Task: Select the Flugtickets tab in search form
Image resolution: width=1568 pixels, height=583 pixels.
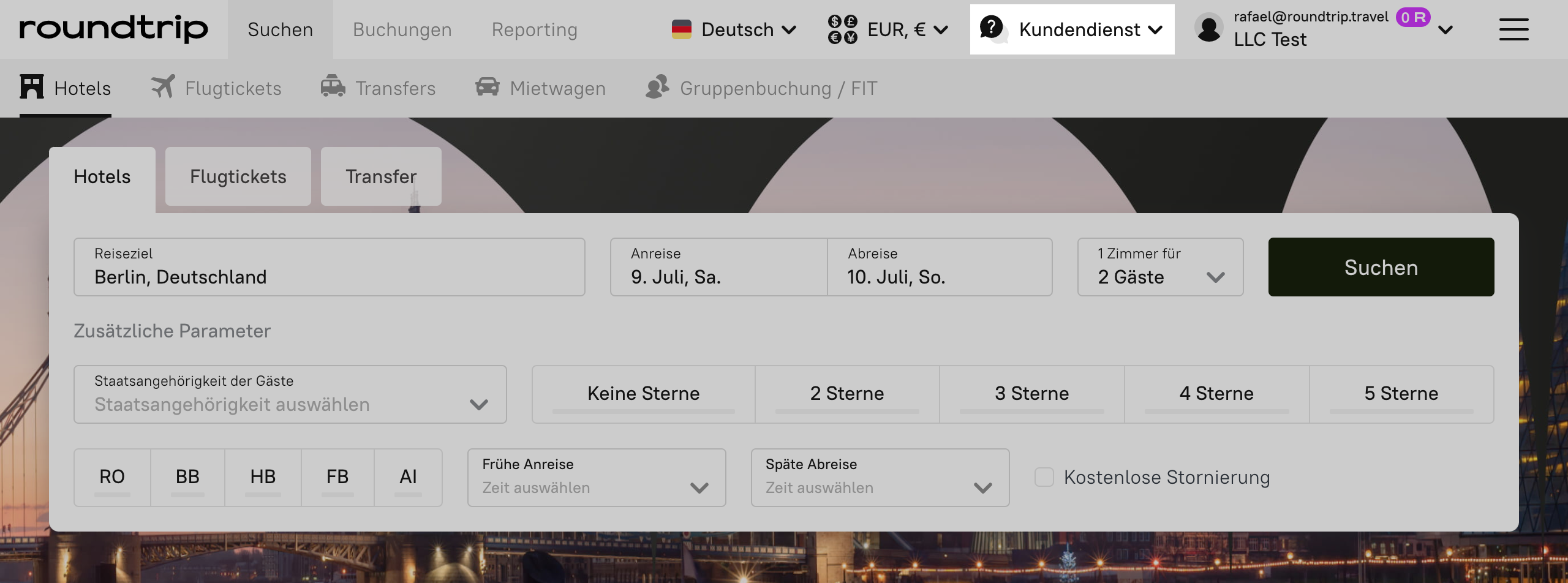Action: [x=238, y=176]
